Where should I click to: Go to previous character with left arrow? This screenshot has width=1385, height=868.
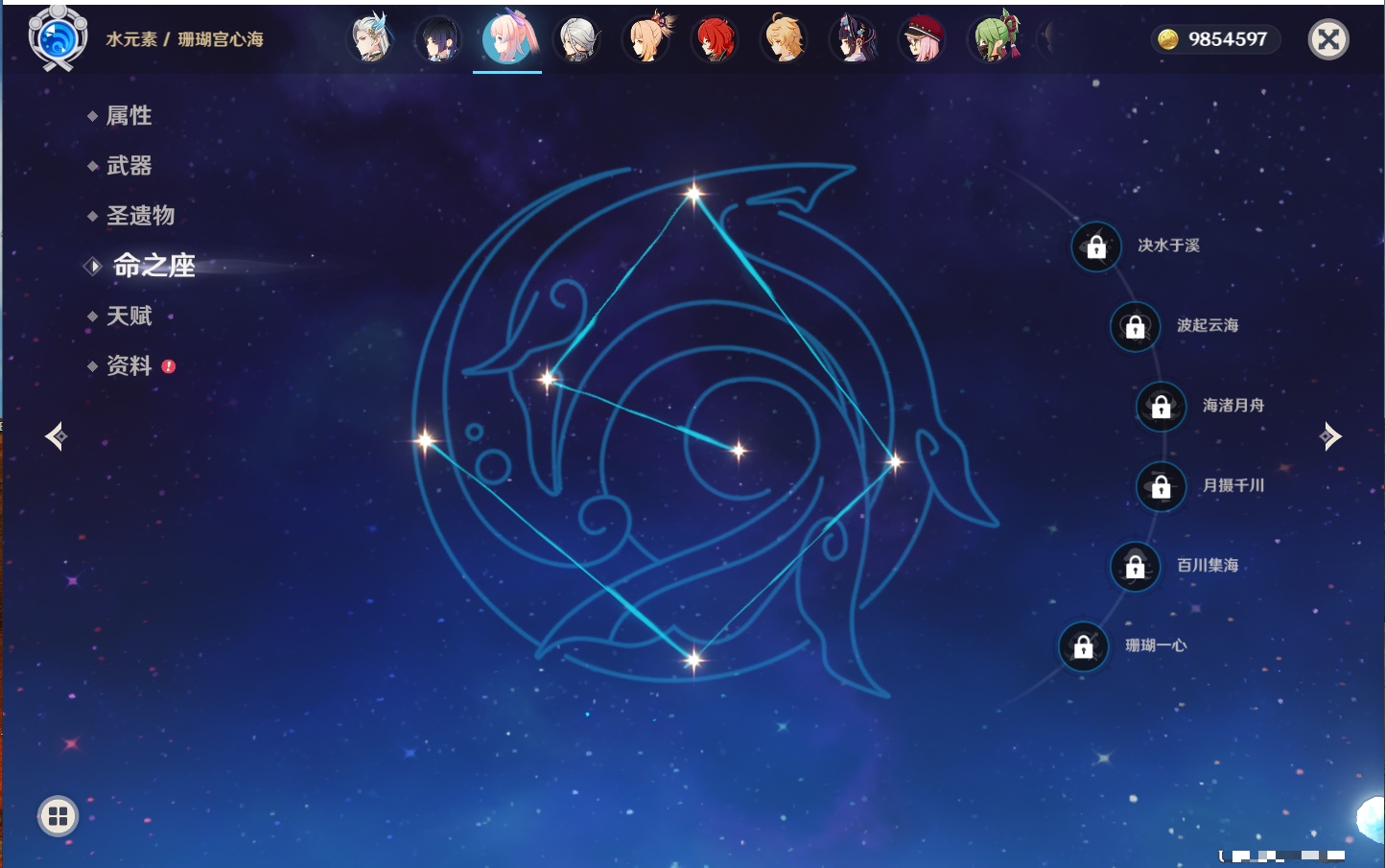56,436
